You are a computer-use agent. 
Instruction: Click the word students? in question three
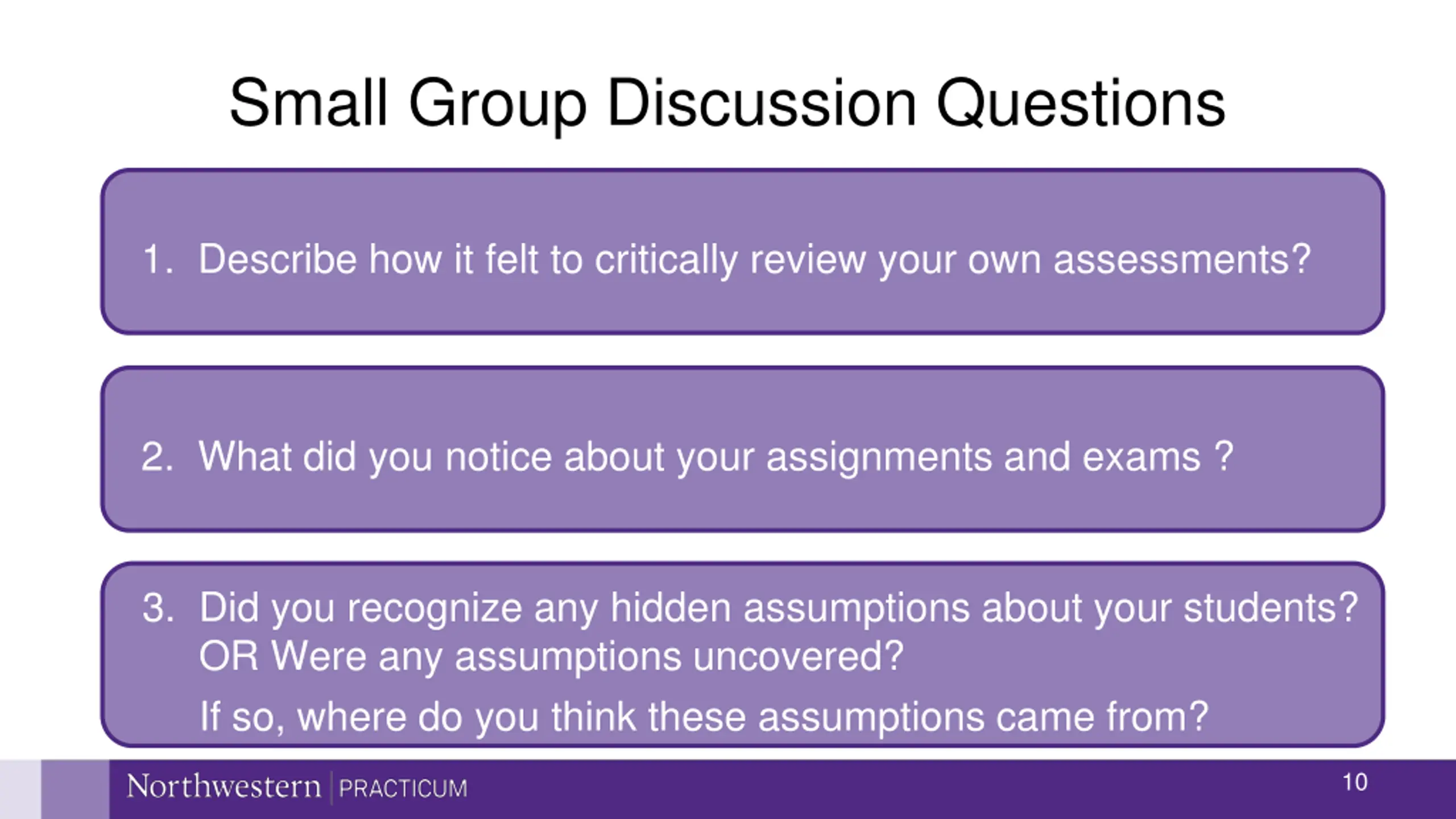click(x=1271, y=607)
